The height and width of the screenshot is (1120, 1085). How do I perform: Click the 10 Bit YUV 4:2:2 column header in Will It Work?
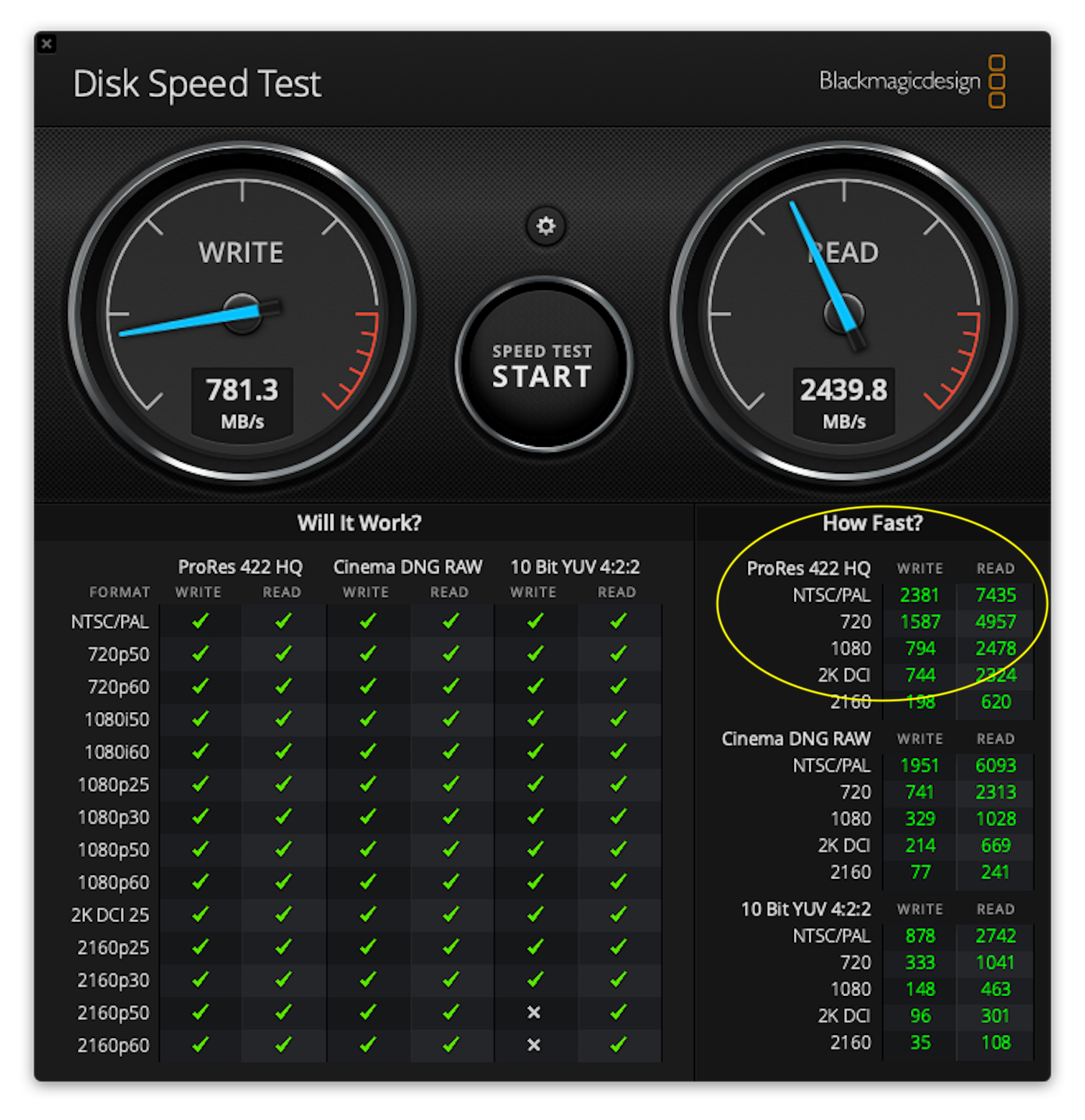click(x=575, y=567)
